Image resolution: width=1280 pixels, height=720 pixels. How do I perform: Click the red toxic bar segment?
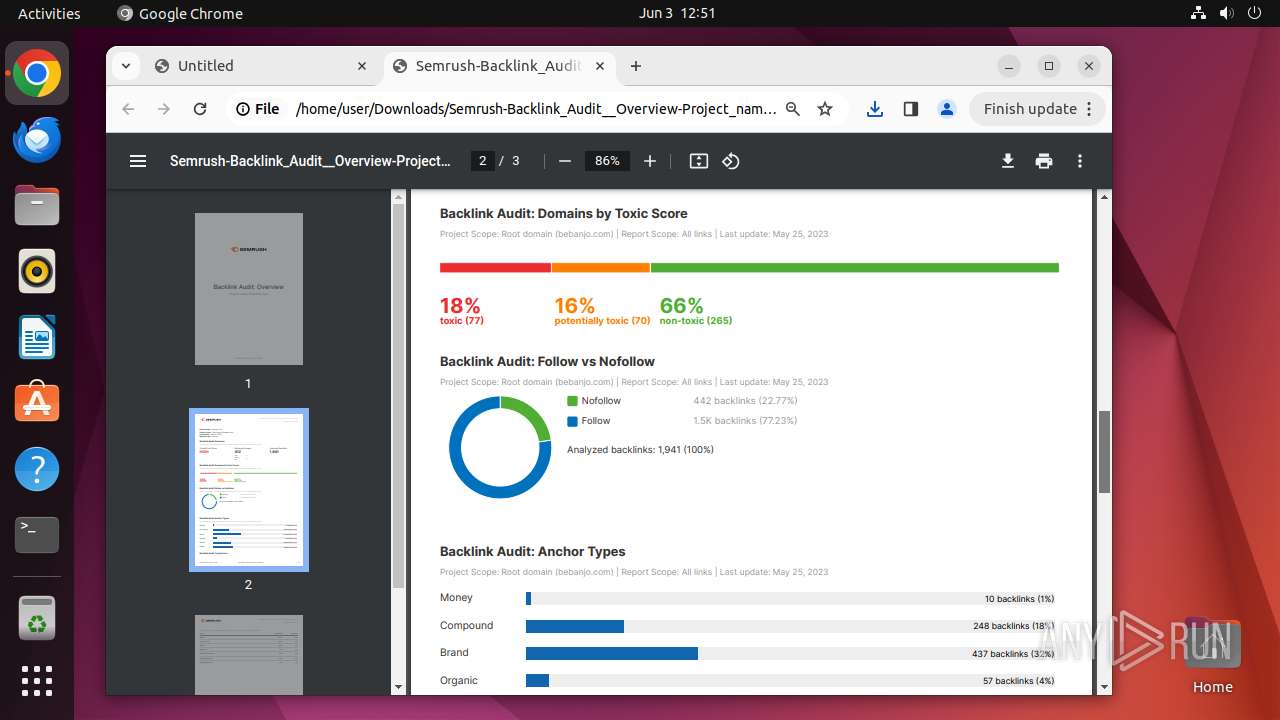click(x=495, y=268)
